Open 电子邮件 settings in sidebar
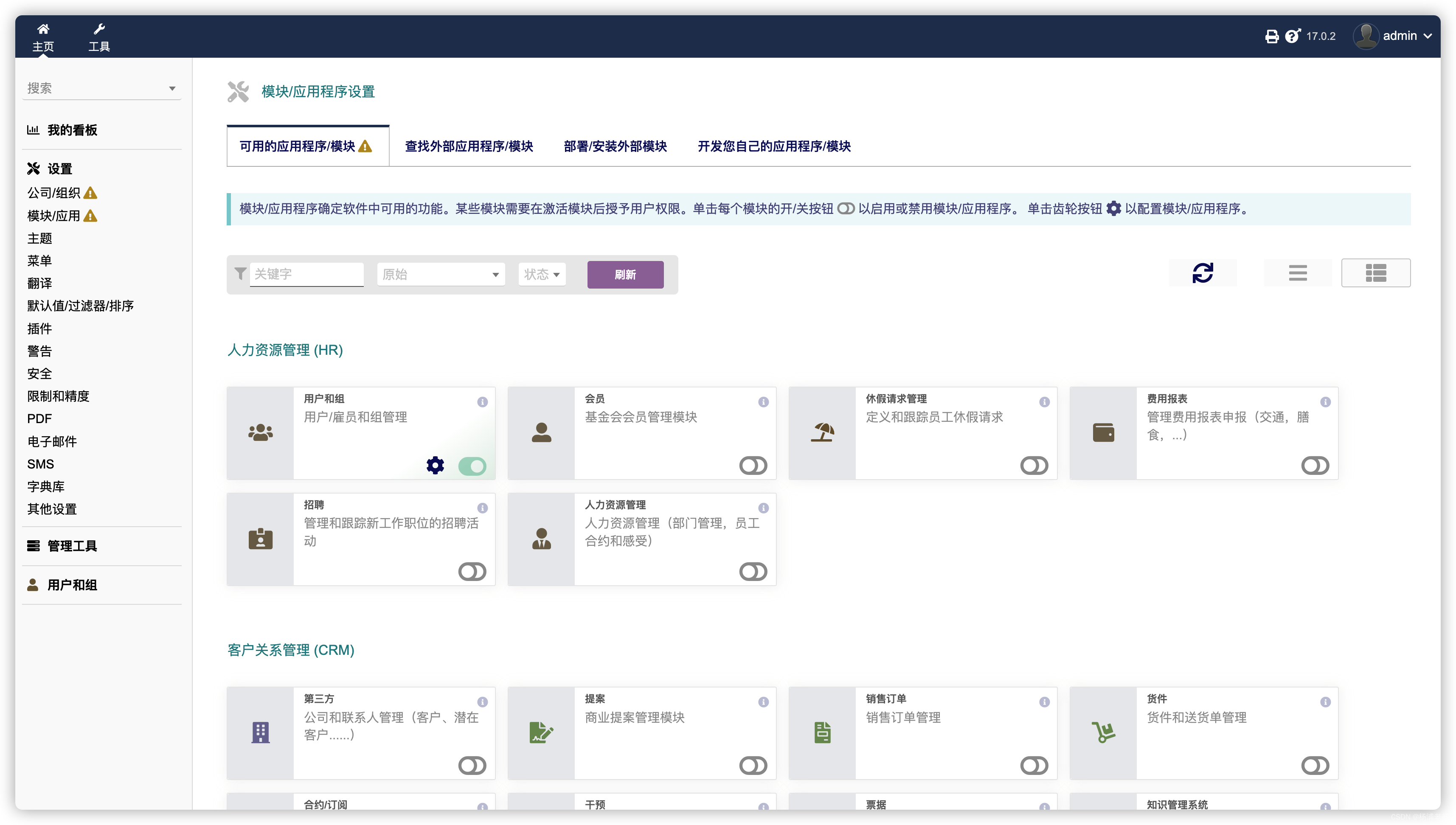This screenshot has height=825, width=1456. coord(52,441)
